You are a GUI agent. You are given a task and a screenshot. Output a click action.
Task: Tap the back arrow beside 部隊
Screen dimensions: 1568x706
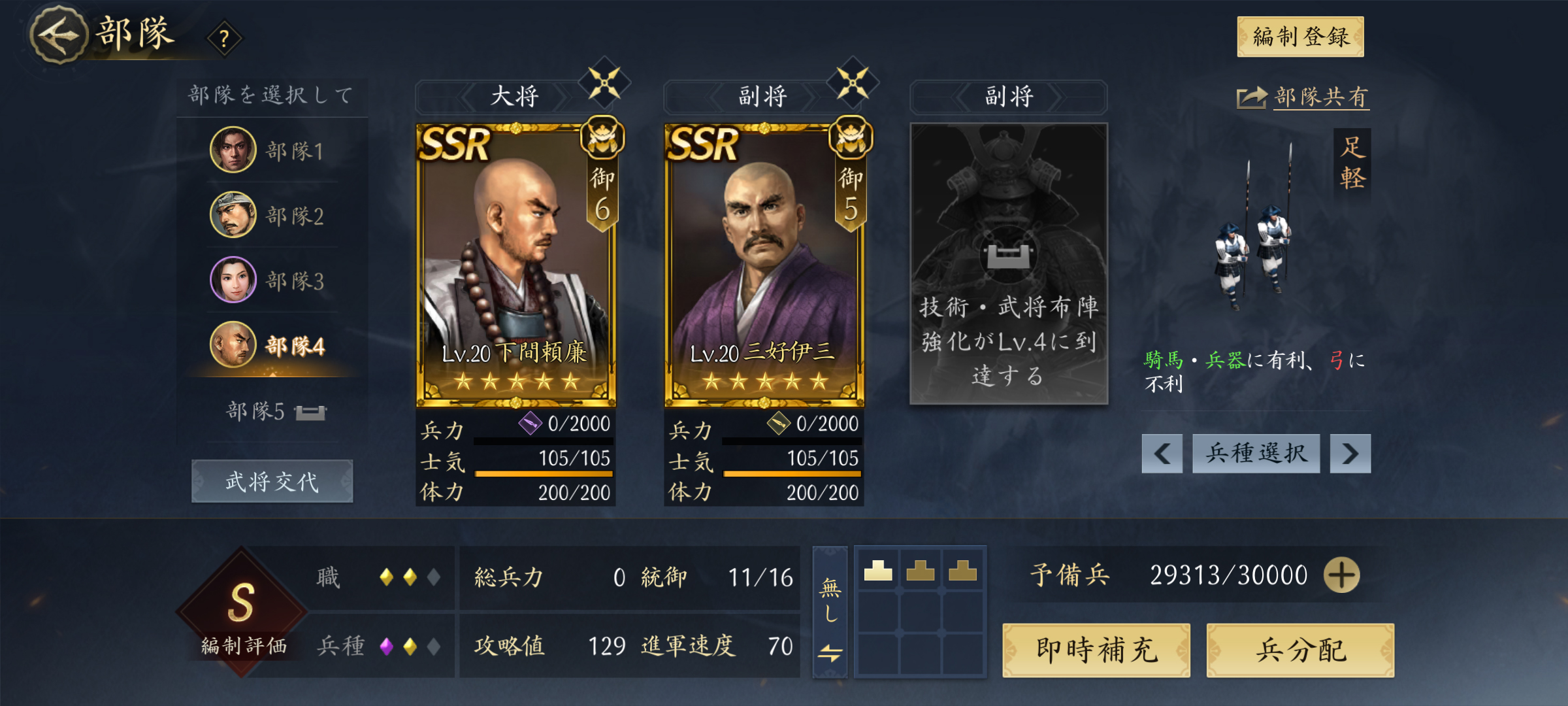(x=59, y=35)
